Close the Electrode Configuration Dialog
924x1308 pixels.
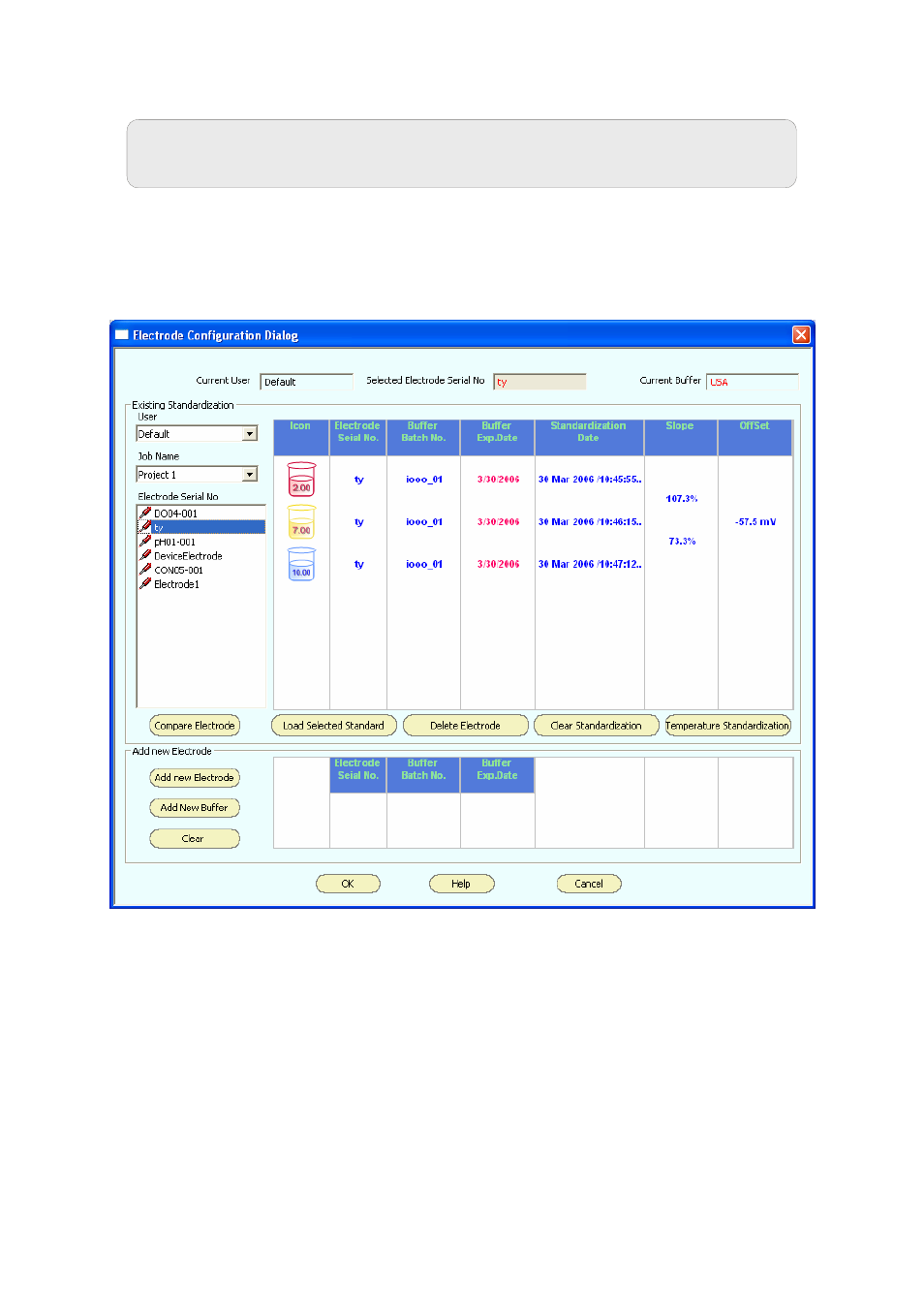point(801,334)
